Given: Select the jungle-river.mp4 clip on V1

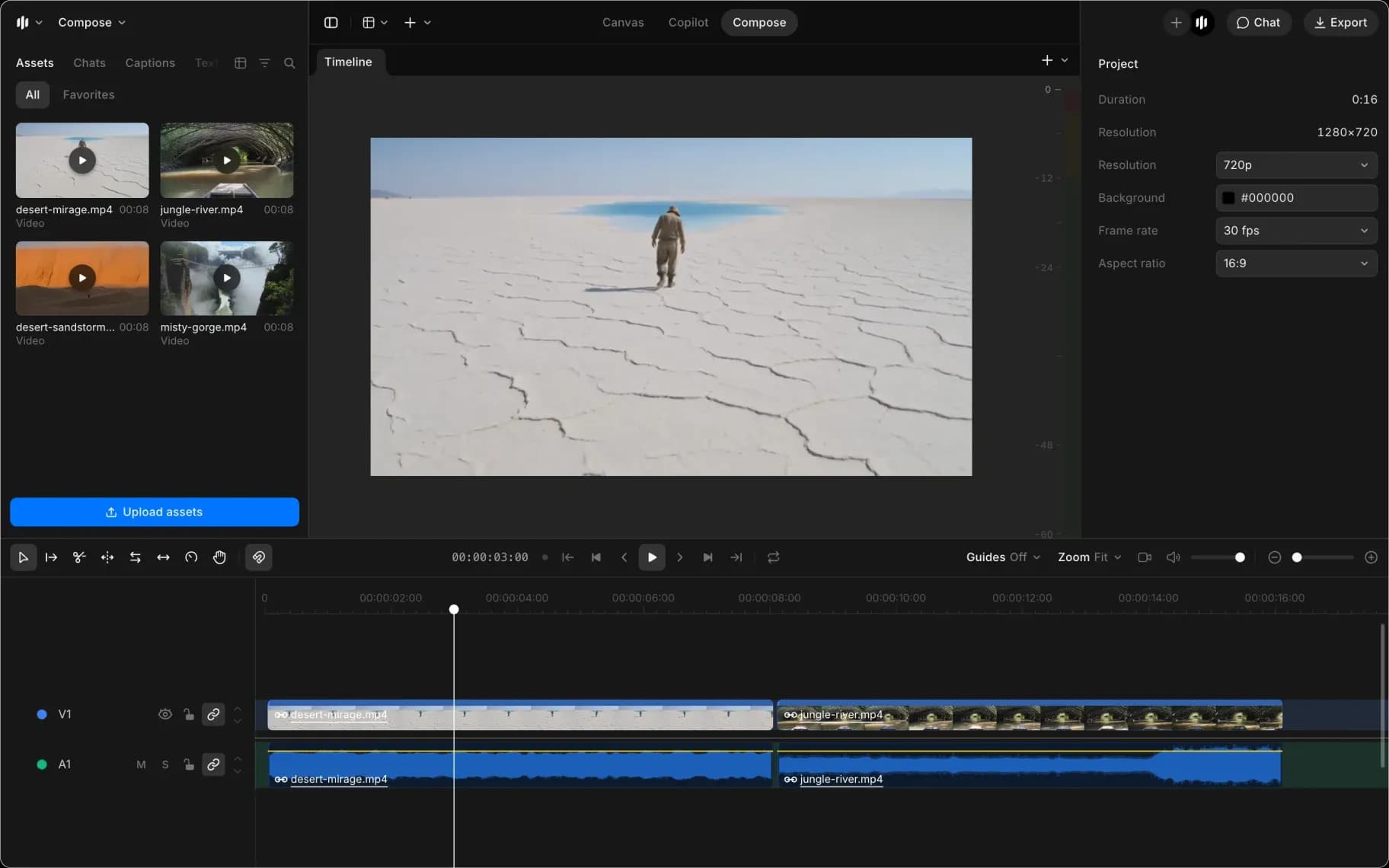Looking at the screenshot, I should (x=1030, y=715).
